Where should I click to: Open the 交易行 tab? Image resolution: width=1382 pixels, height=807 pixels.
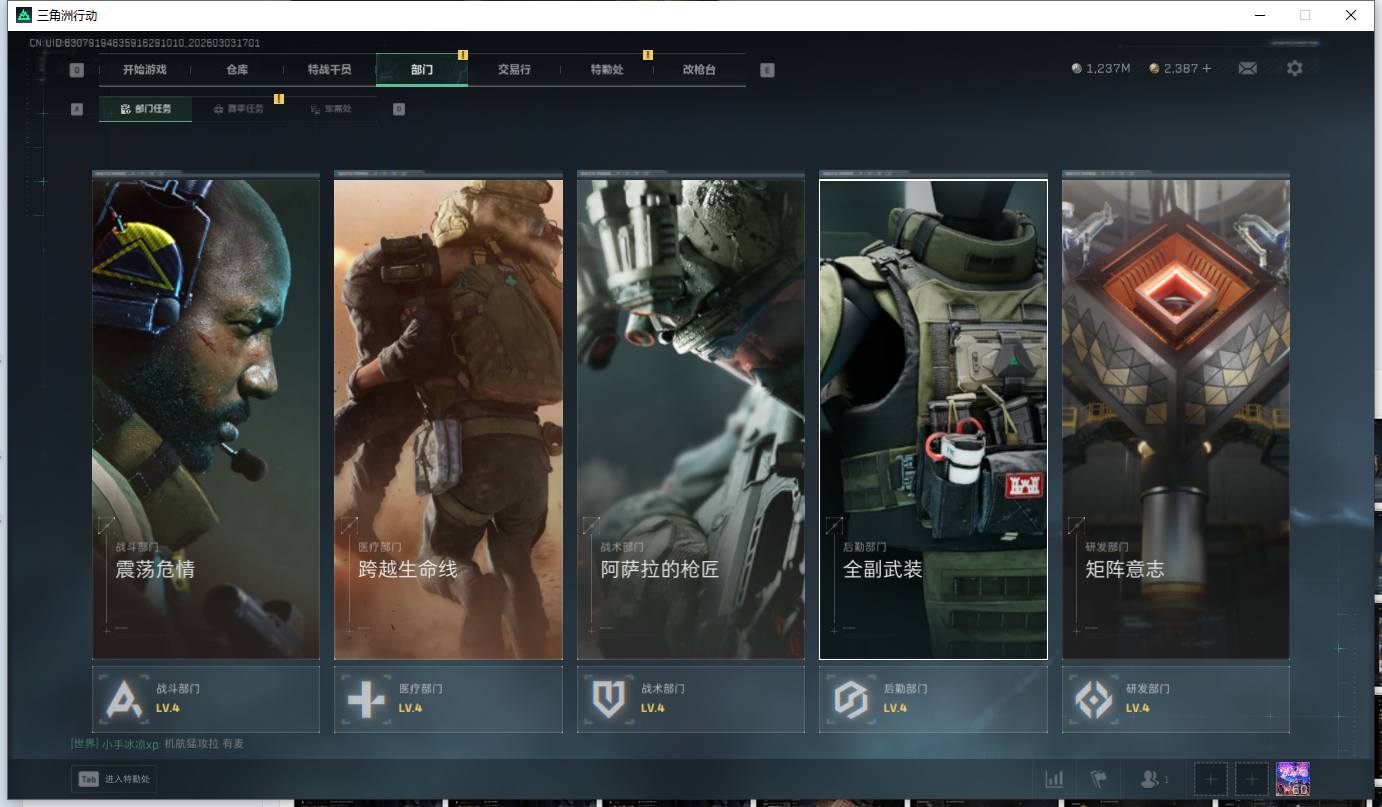click(x=514, y=70)
